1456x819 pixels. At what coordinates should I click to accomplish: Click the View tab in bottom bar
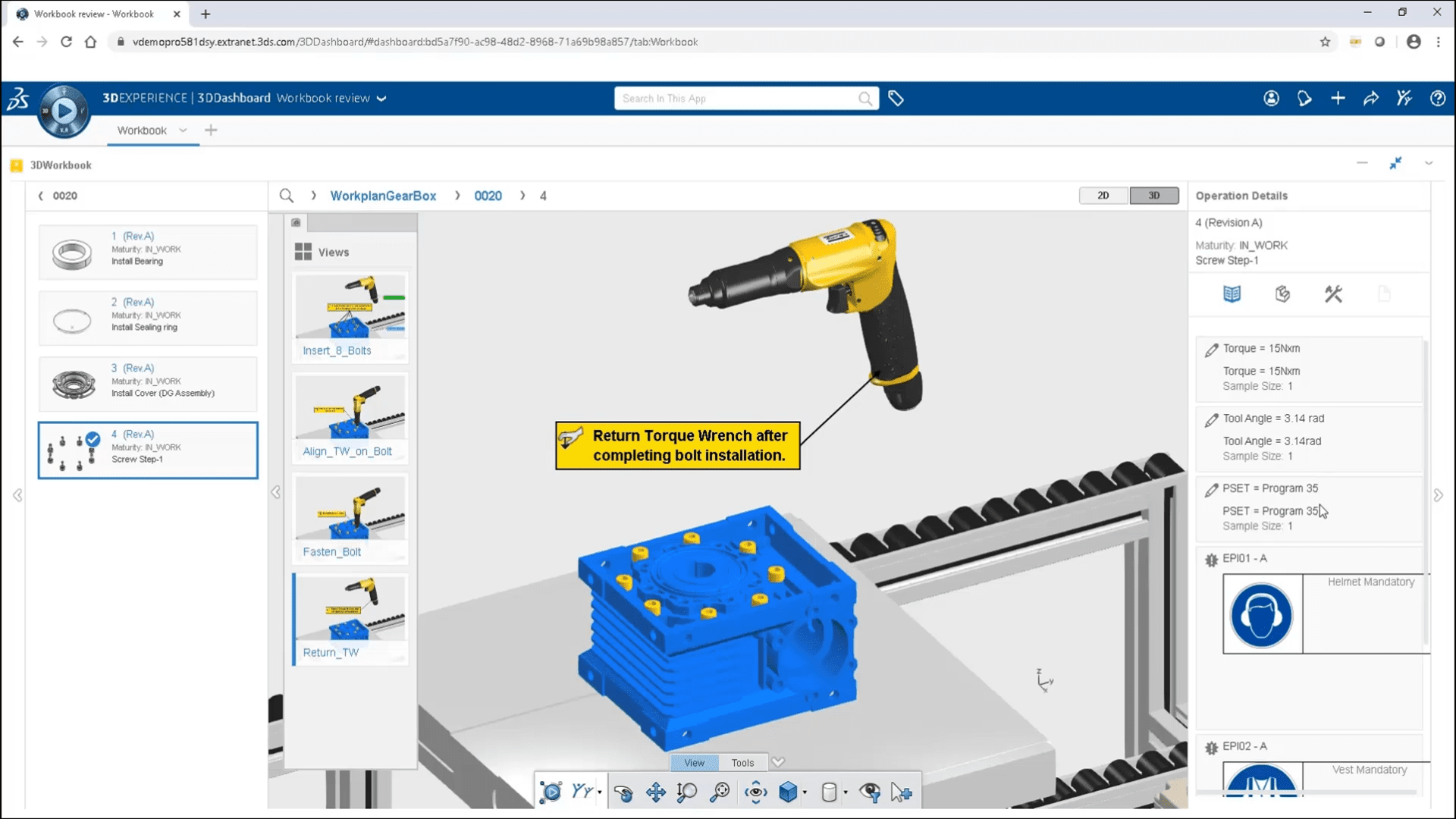pos(693,762)
